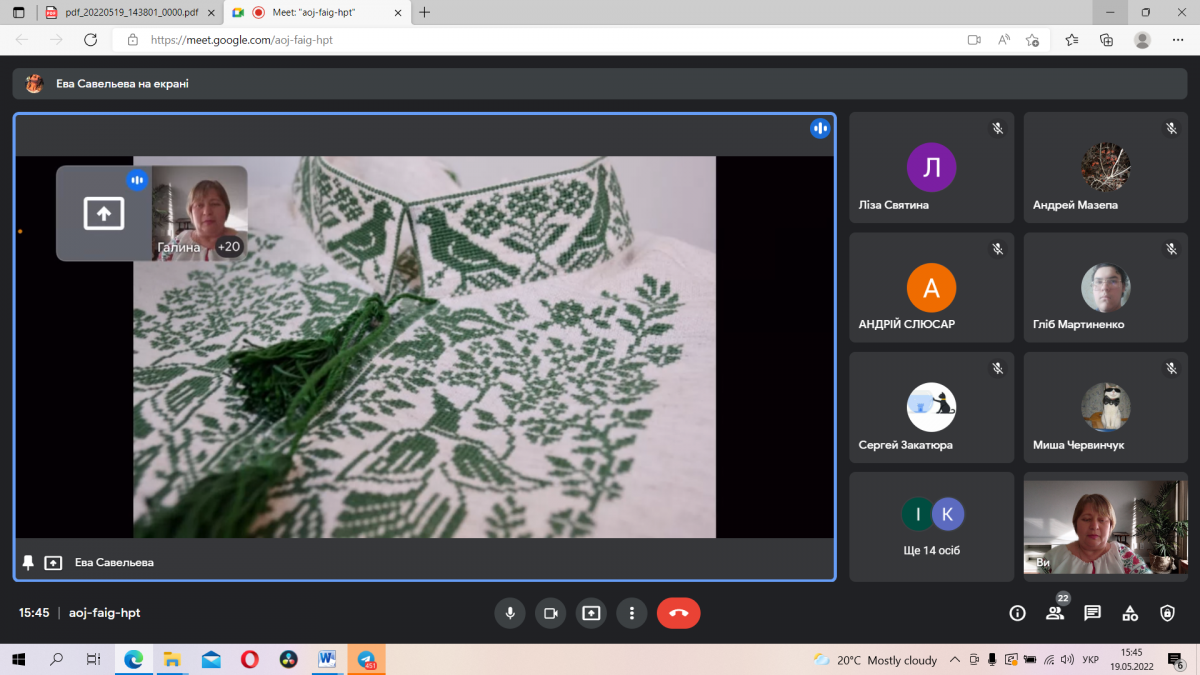Screen dimensions: 1200x675
Task: Toggle the camera on or off
Action: point(550,613)
